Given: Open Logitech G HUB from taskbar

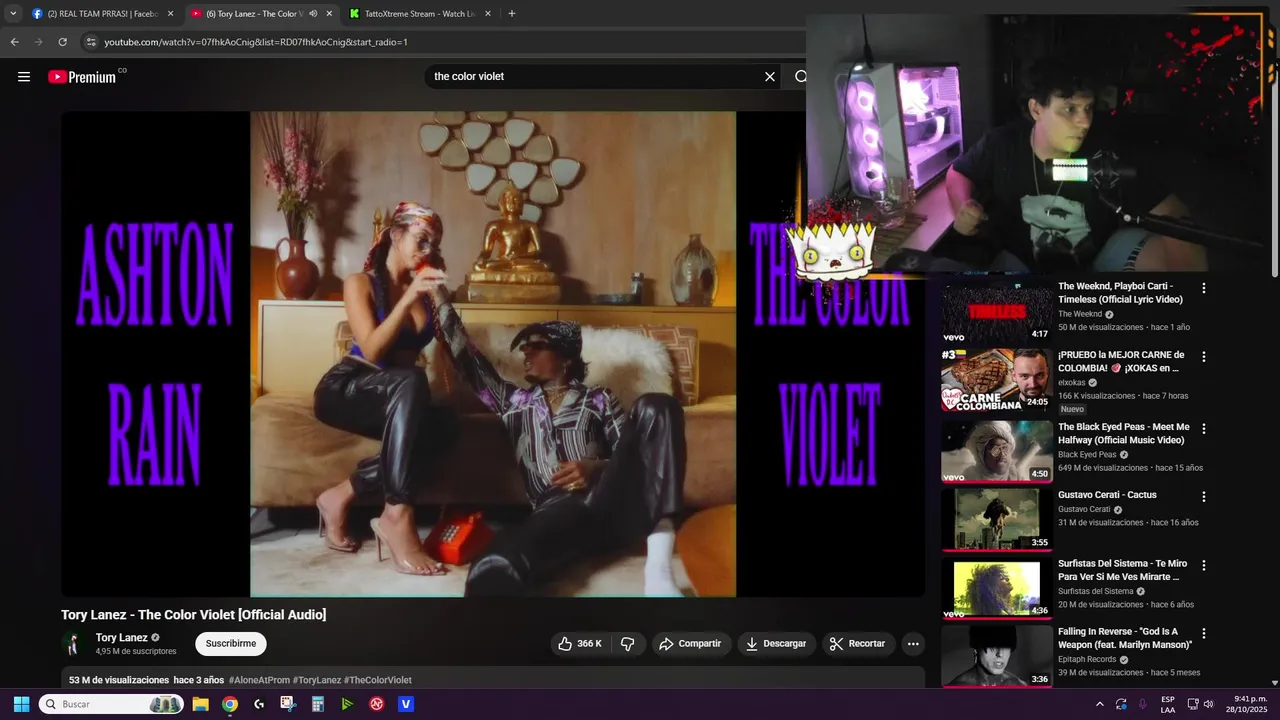Looking at the screenshot, I should point(259,704).
